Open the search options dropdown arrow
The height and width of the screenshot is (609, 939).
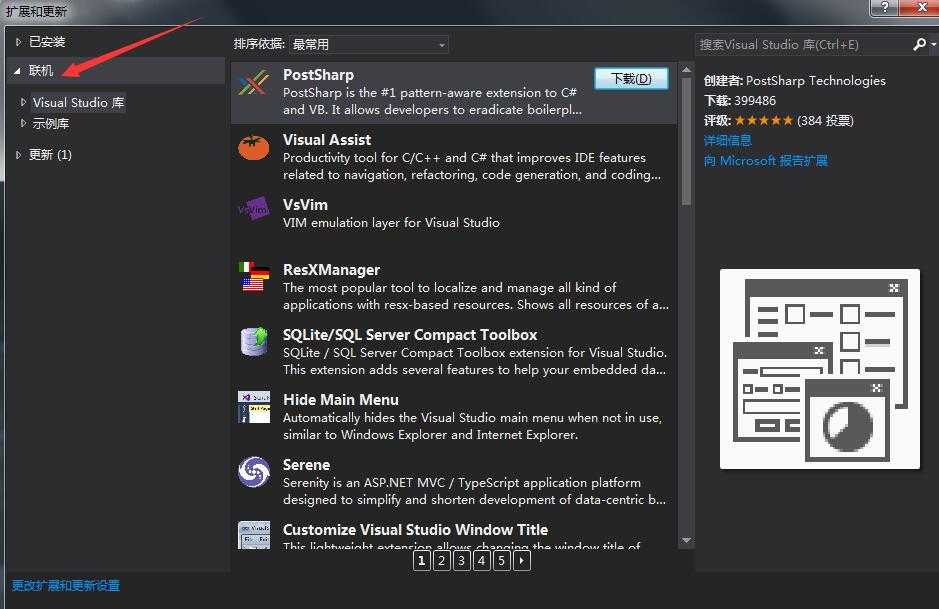pos(933,44)
